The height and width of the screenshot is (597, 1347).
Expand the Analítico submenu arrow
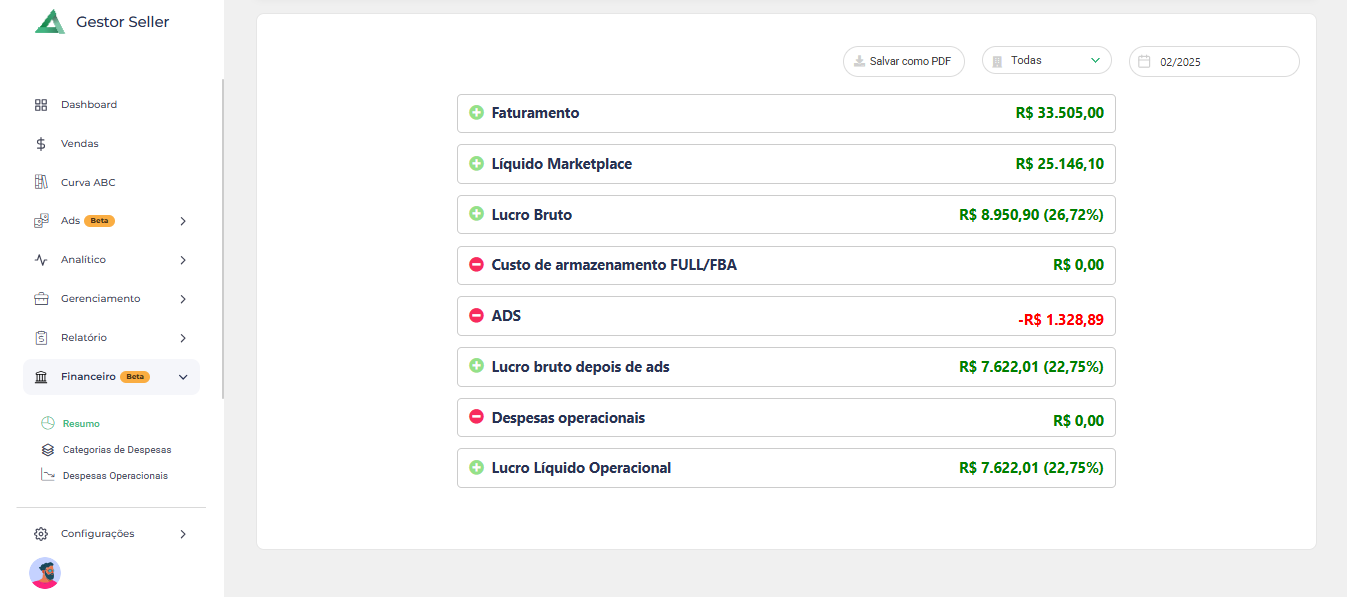tap(183, 260)
